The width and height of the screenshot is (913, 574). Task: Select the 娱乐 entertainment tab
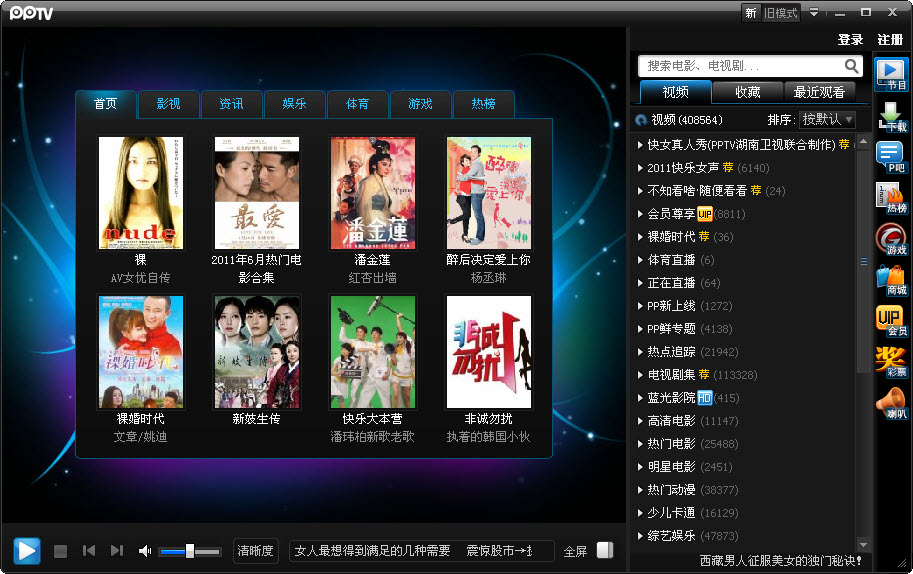pyautogui.click(x=294, y=104)
